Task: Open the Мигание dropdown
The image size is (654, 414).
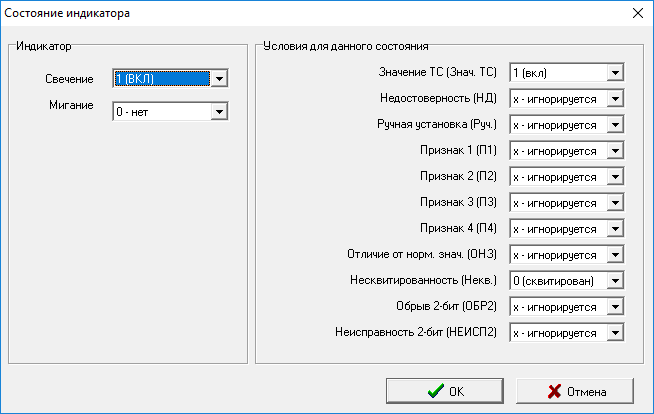Action: 220,110
